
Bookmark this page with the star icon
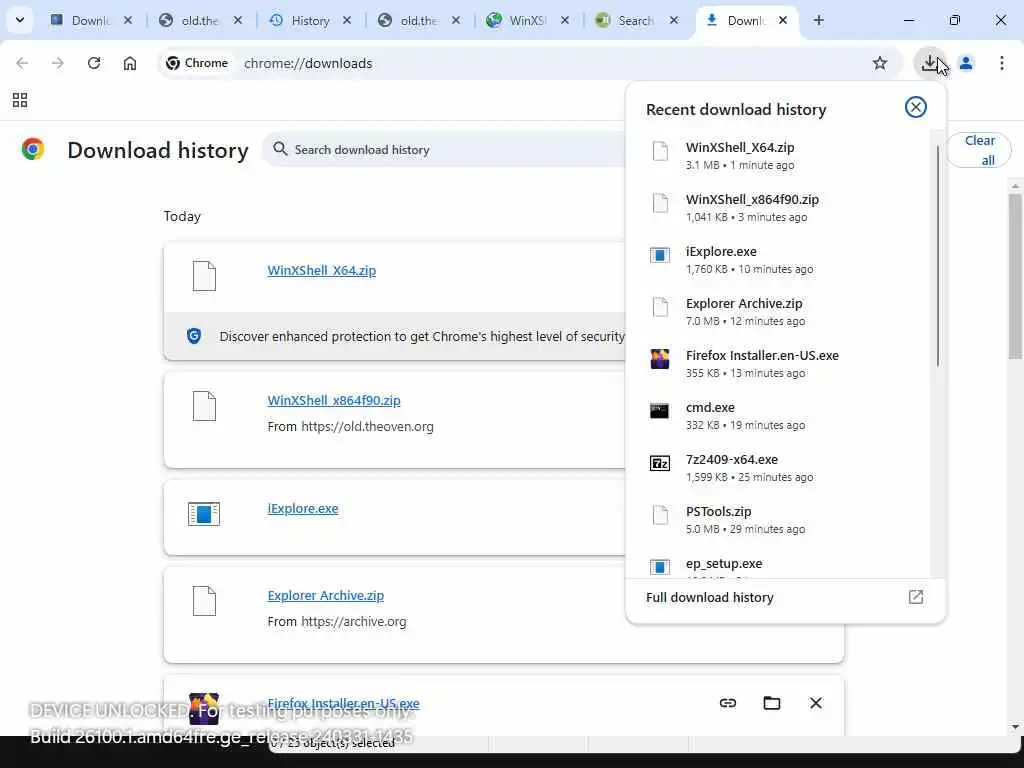click(x=880, y=63)
